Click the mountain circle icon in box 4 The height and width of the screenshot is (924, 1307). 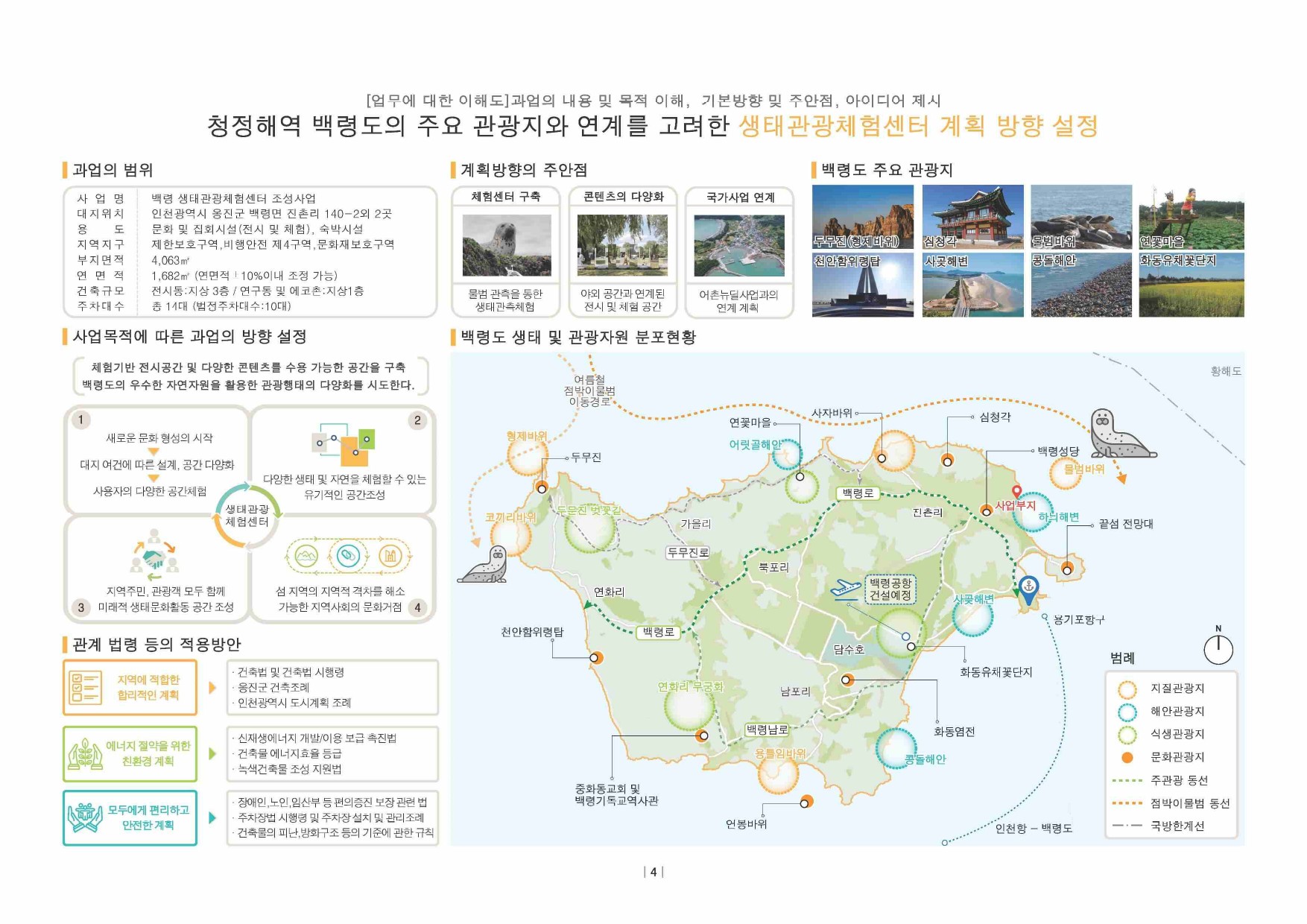point(307,555)
